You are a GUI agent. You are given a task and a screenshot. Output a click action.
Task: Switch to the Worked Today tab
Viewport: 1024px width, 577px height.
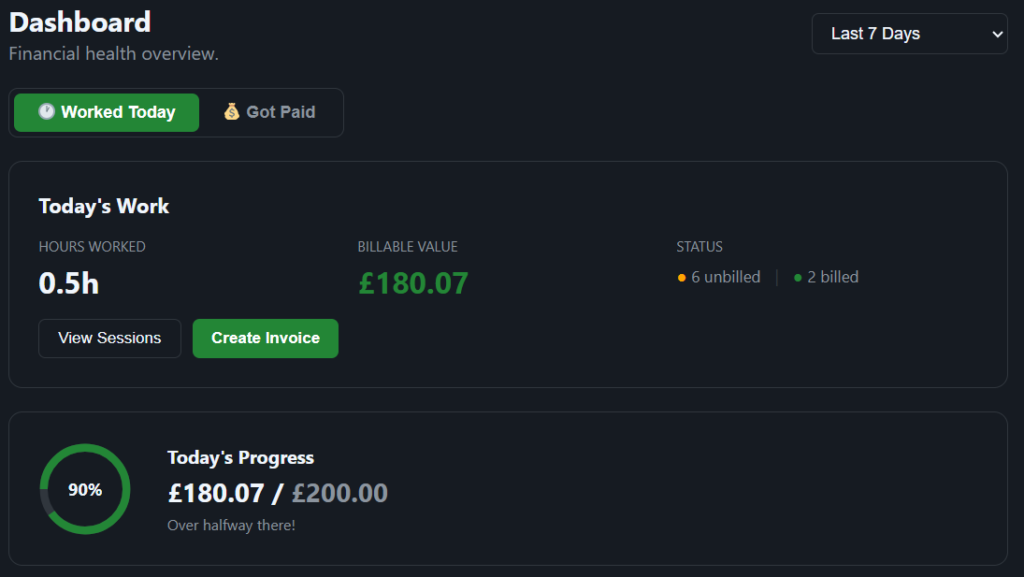coord(107,112)
